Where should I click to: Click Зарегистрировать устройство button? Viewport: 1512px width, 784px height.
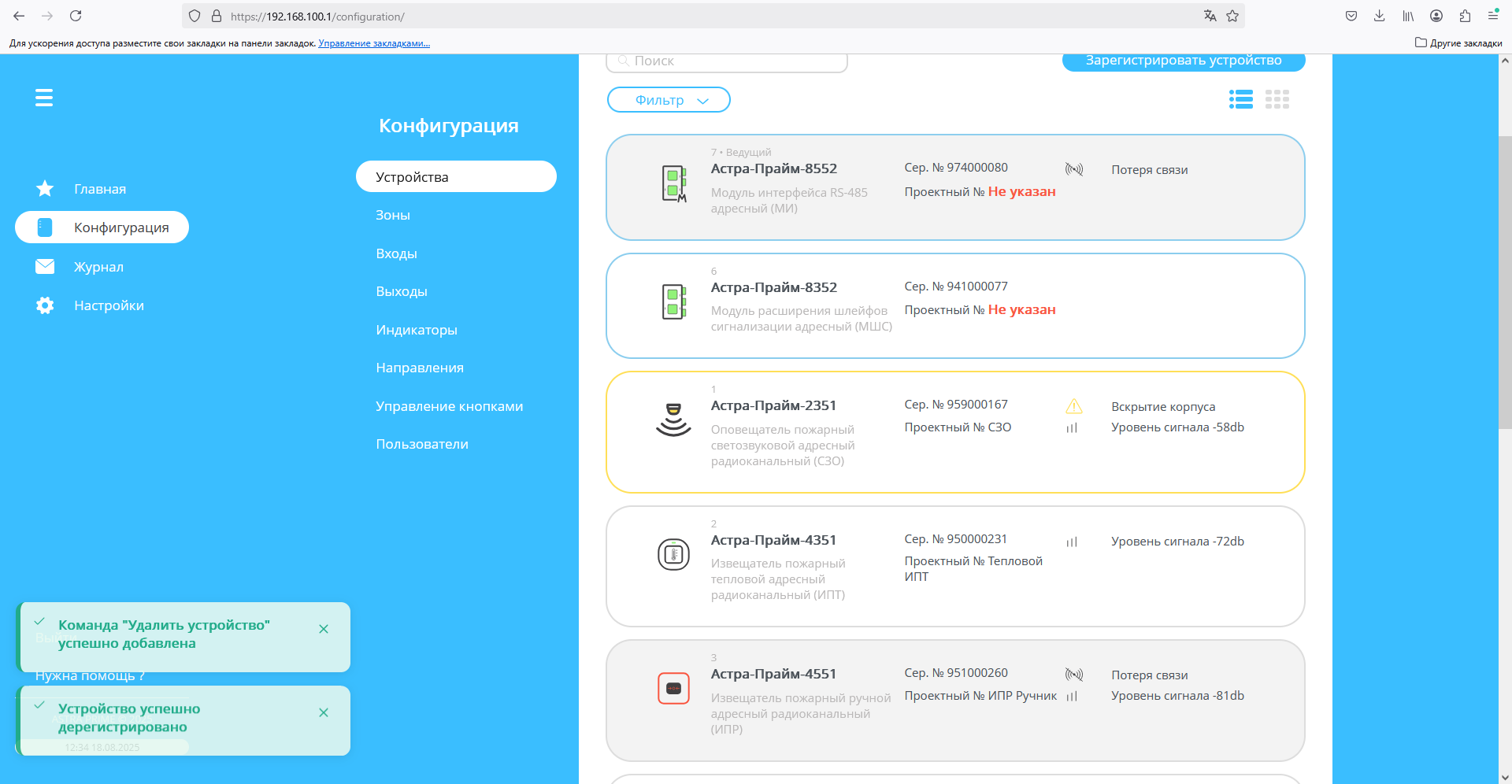tap(1184, 61)
